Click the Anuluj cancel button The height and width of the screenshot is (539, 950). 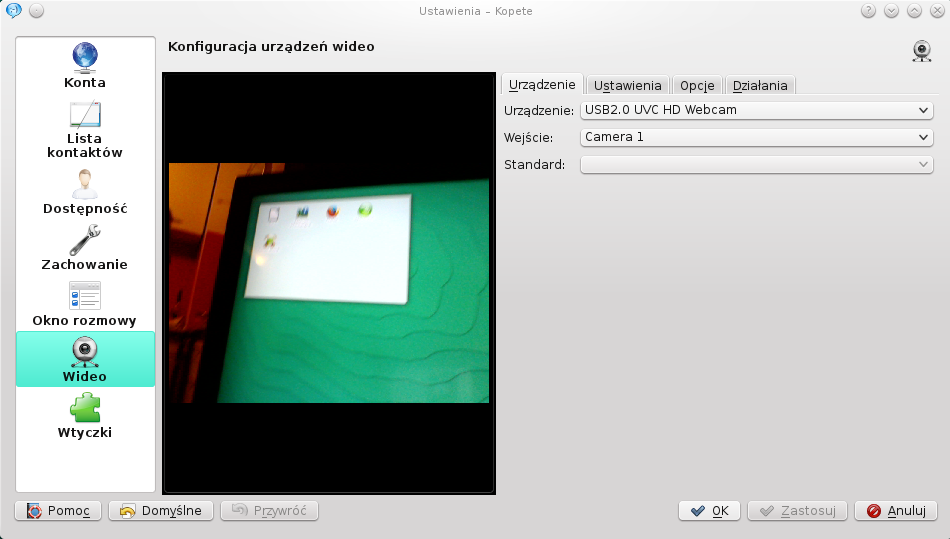coord(895,511)
